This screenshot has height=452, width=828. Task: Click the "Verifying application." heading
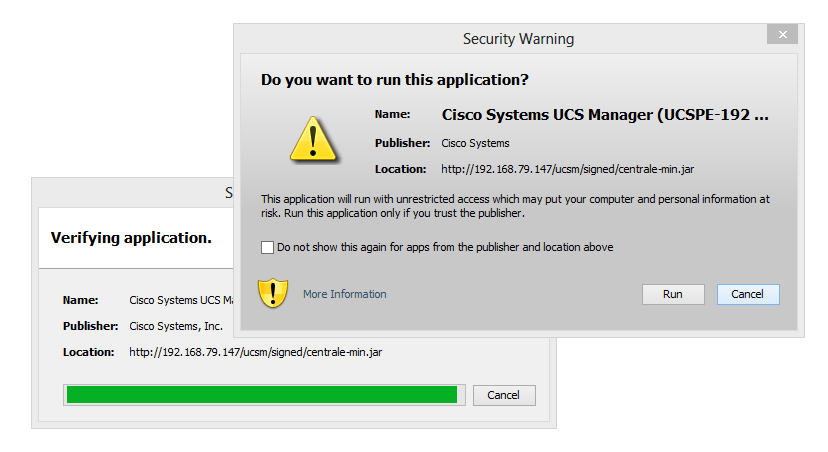pyautogui.click(x=131, y=238)
